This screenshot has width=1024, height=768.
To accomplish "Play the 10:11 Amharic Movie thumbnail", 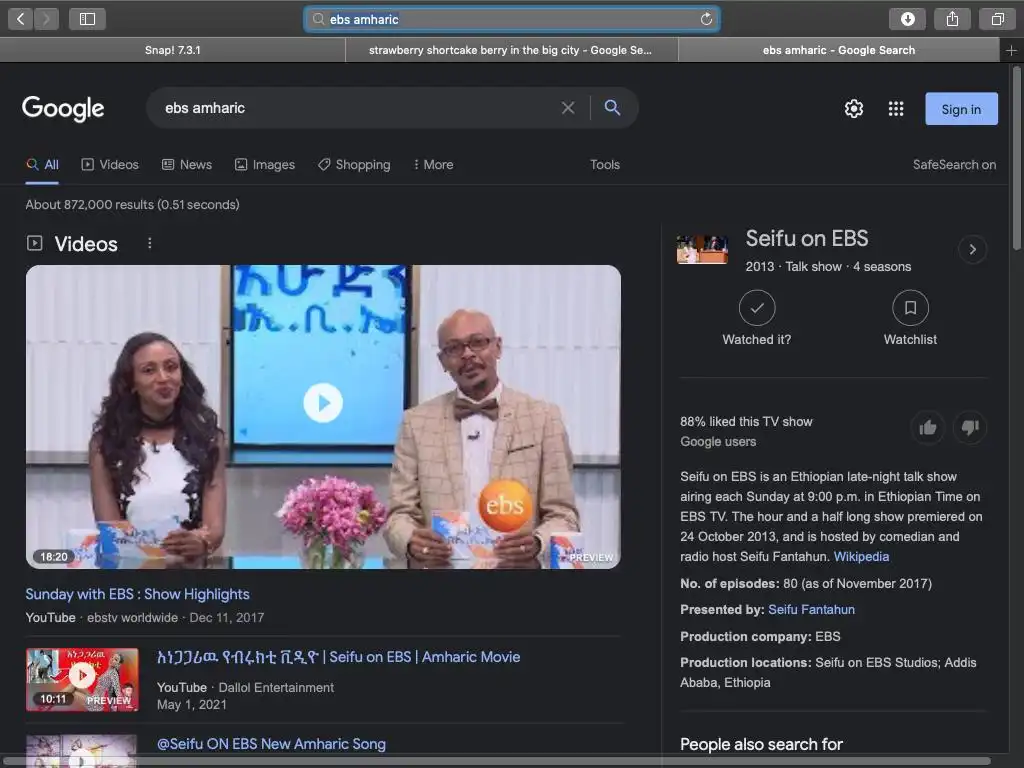I will point(82,679).
